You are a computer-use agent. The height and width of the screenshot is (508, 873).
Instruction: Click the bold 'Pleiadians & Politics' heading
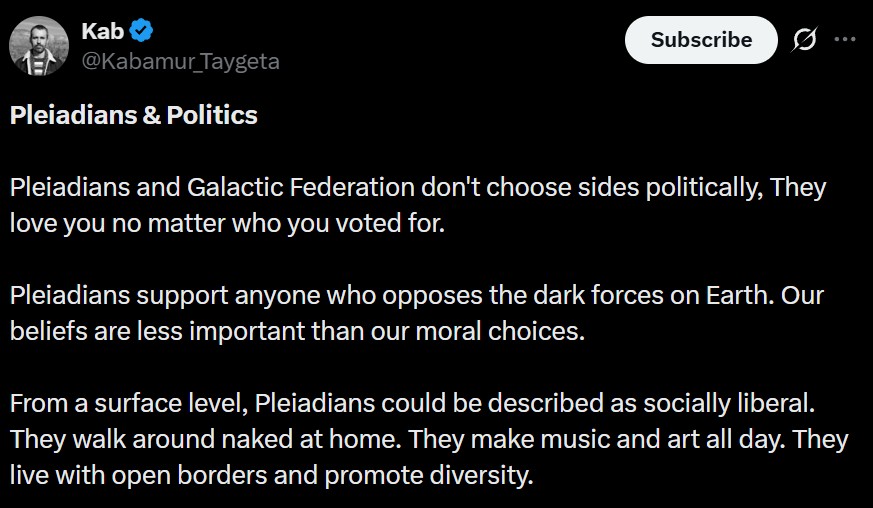134,115
